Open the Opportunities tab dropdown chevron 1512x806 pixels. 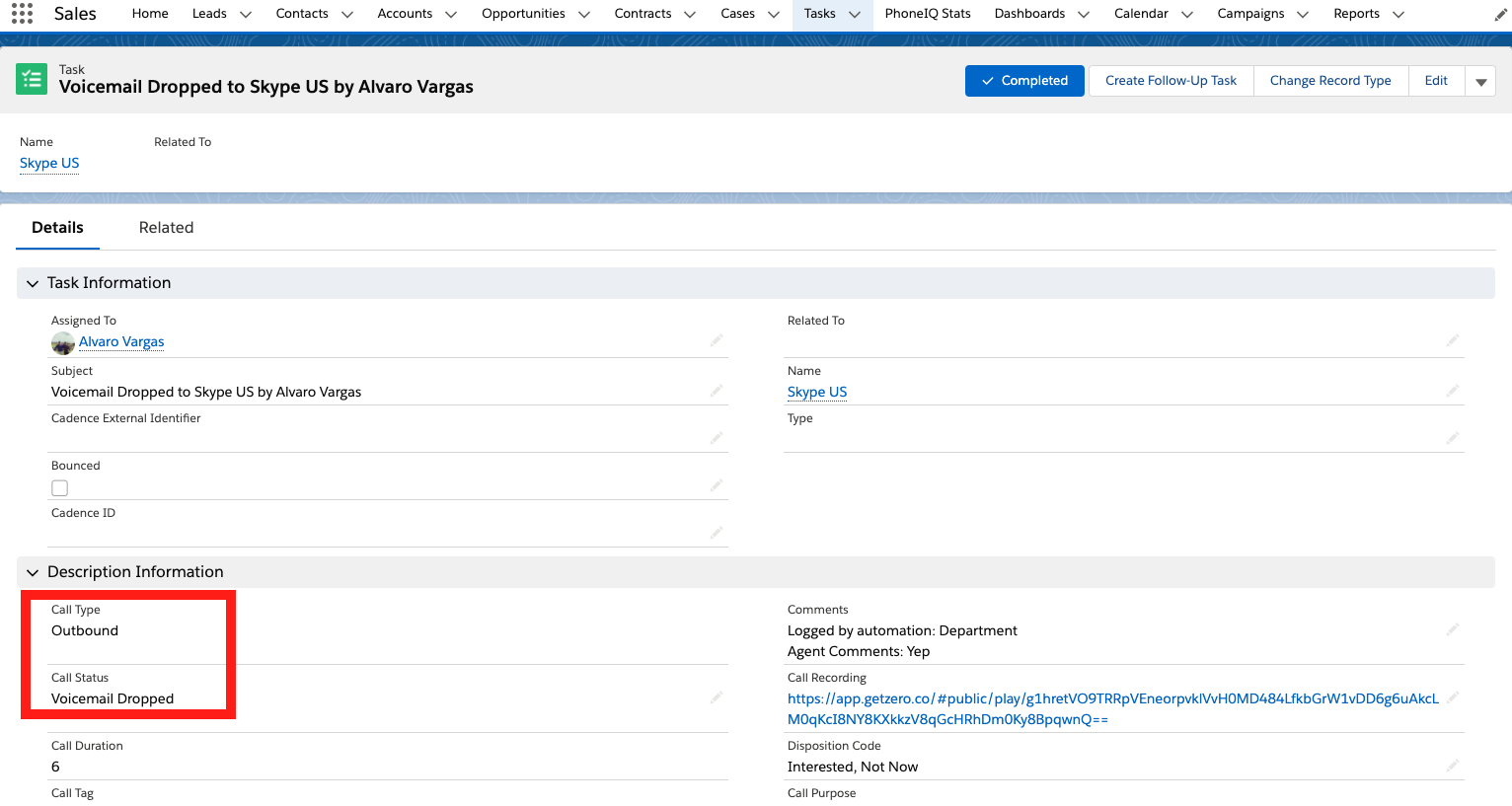584,14
